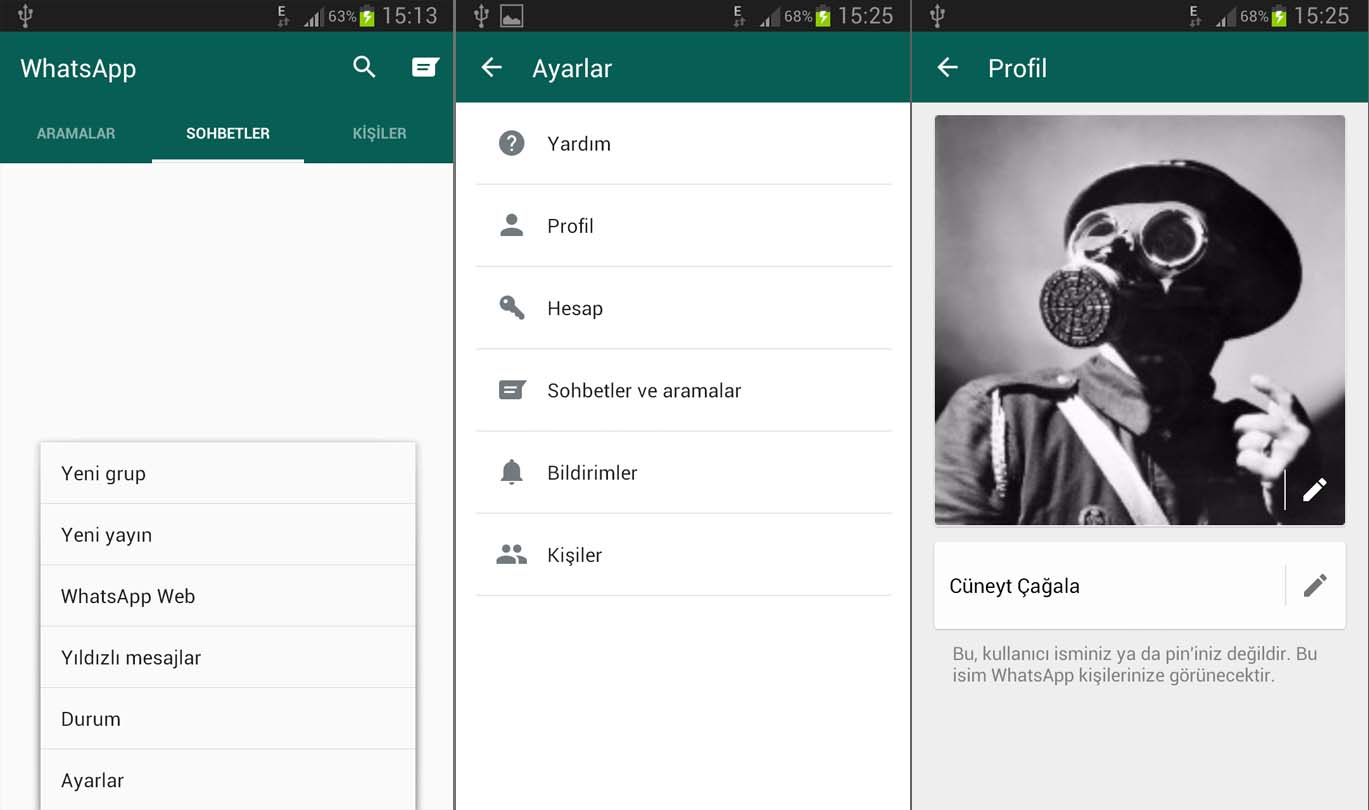Tap the bell icon for Bildirimler
Image resolution: width=1369 pixels, height=810 pixels.
point(511,473)
